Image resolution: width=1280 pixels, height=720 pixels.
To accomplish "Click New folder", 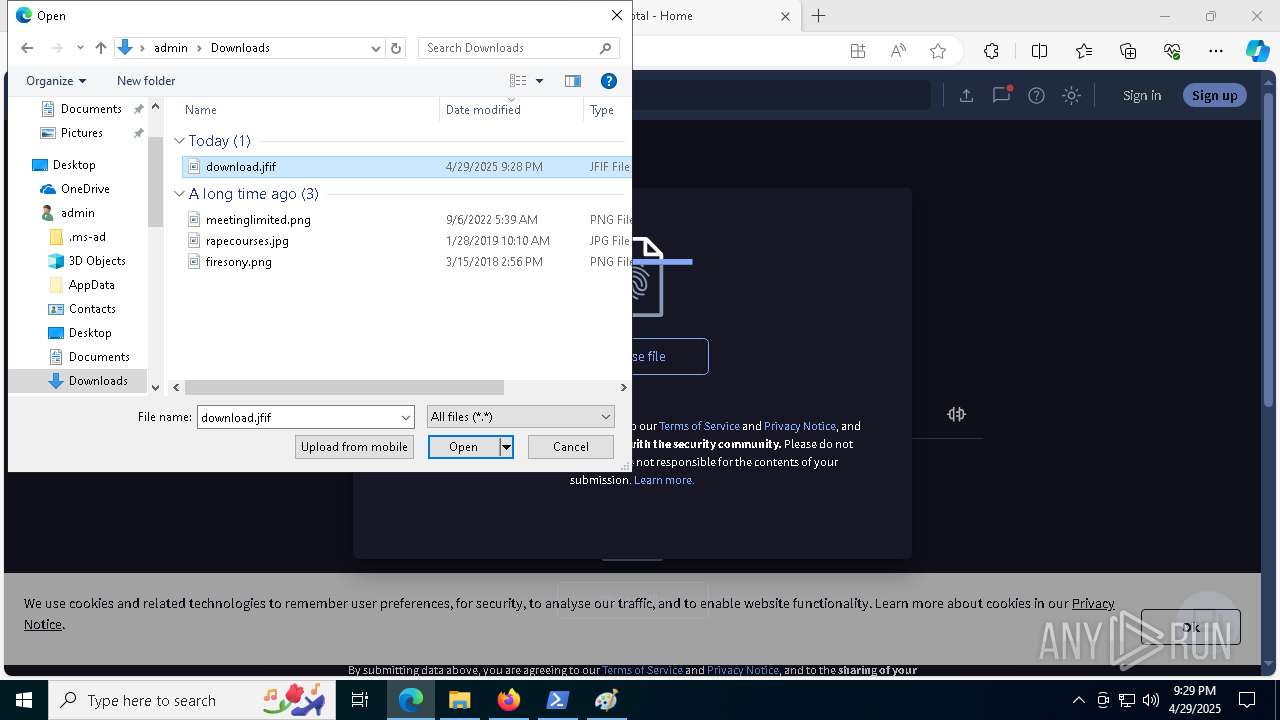I will click(x=146, y=81).
